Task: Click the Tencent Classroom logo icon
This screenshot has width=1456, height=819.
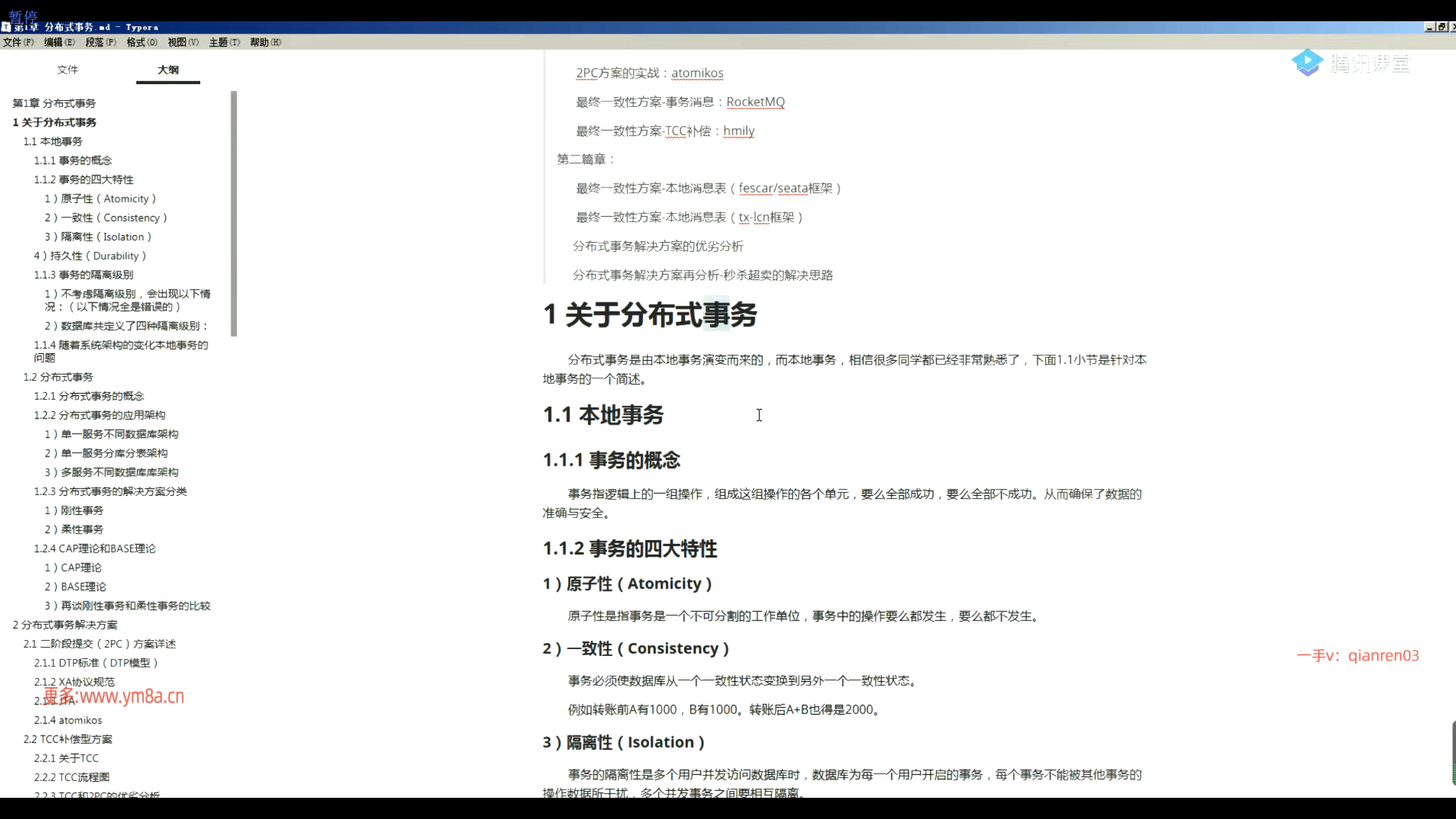Action: (x=1307, y=63)
